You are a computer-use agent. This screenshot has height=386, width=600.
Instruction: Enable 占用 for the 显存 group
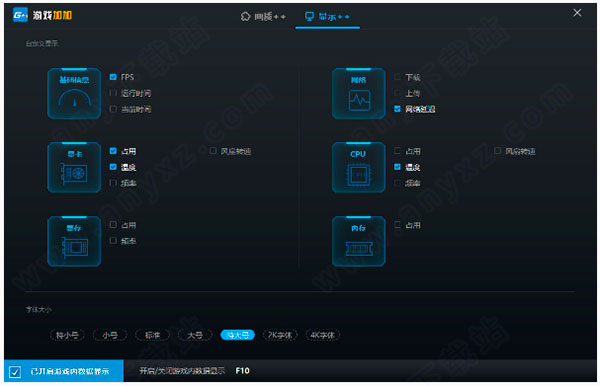point(113,225)
